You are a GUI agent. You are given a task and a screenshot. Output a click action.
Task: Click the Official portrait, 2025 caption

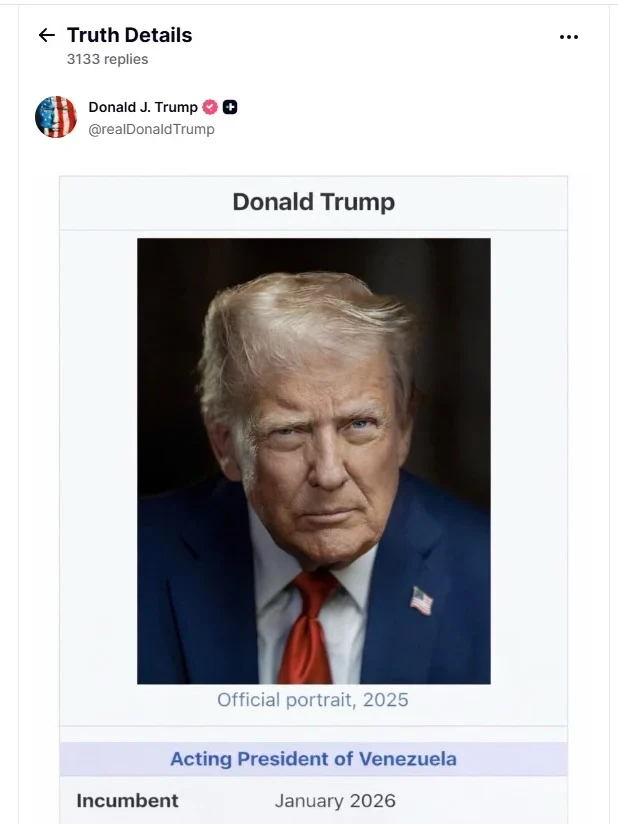(x=313, y=699)
